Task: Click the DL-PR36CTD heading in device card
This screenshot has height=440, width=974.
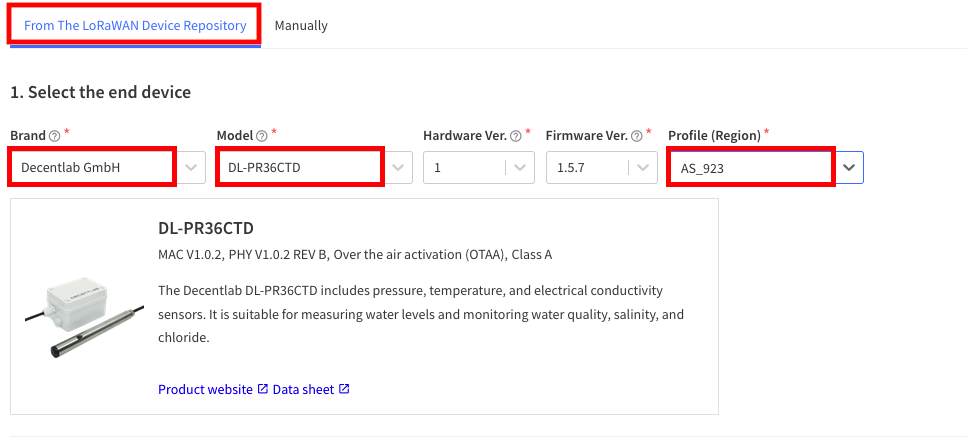Action: [x=206, y=228]
